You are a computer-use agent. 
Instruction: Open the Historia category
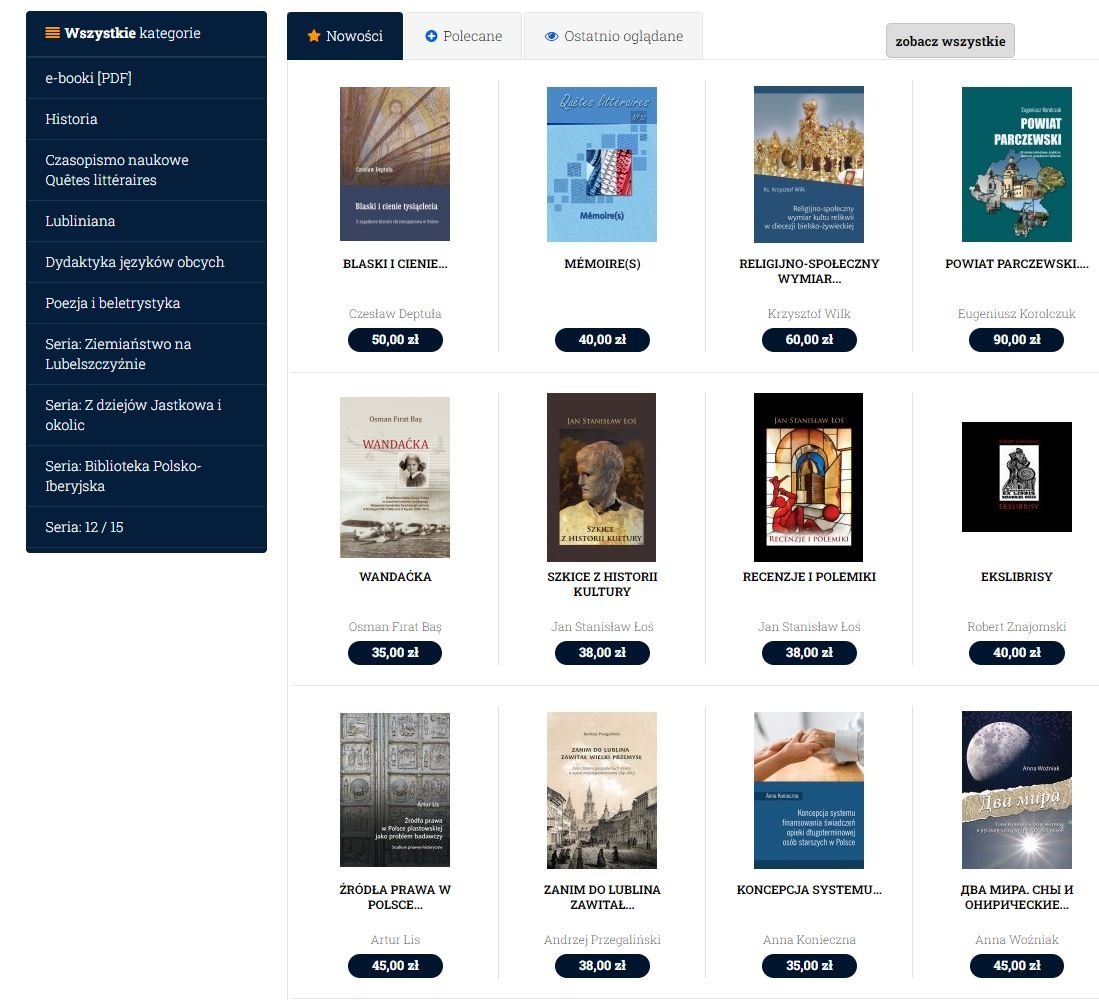tap(146, 119)
